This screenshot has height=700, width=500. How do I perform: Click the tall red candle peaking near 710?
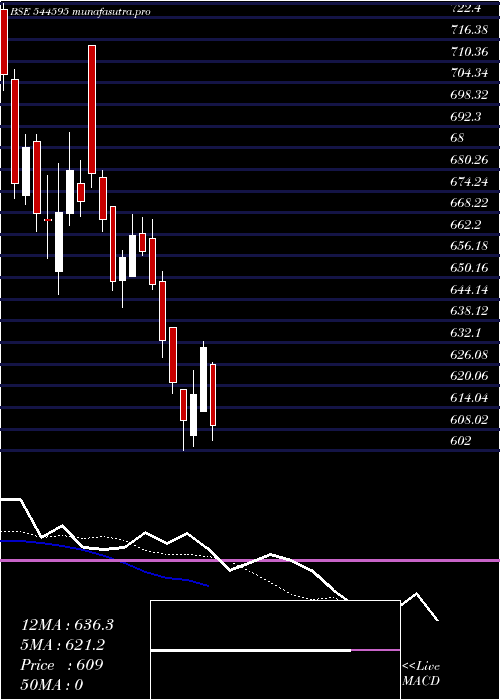[92, 109]
